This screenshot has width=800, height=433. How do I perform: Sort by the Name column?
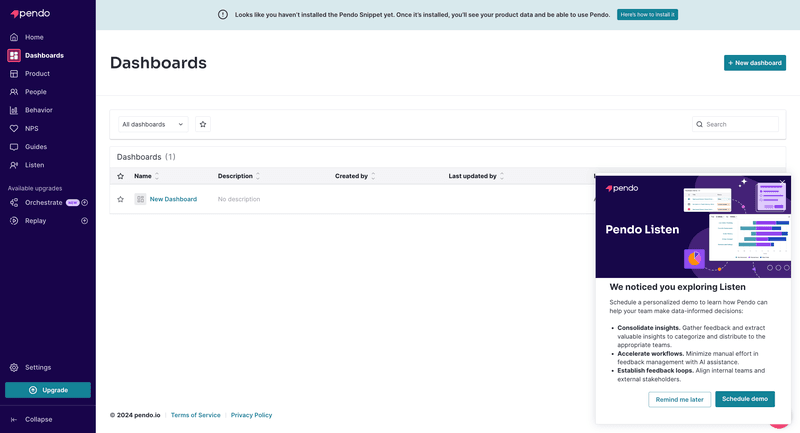[x=143, y=176]
